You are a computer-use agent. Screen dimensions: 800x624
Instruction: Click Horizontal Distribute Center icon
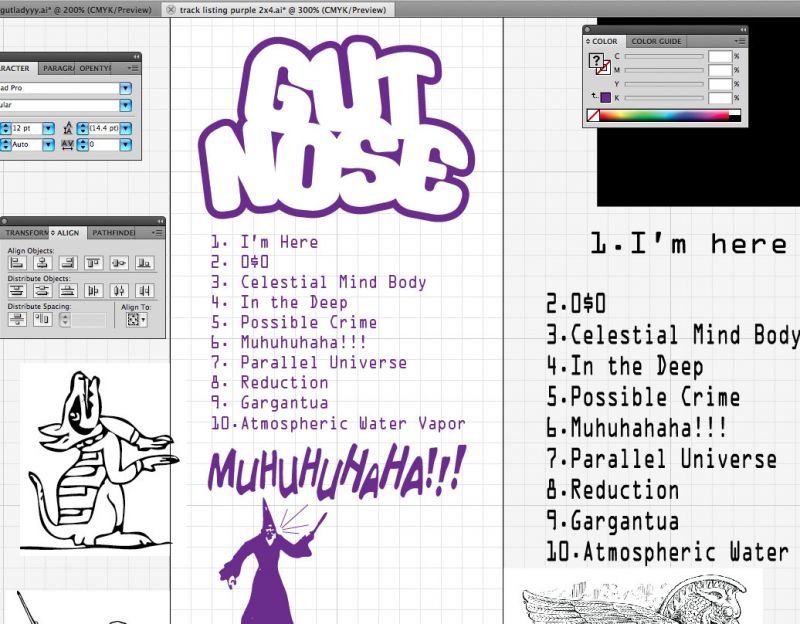tap(119, 291)
